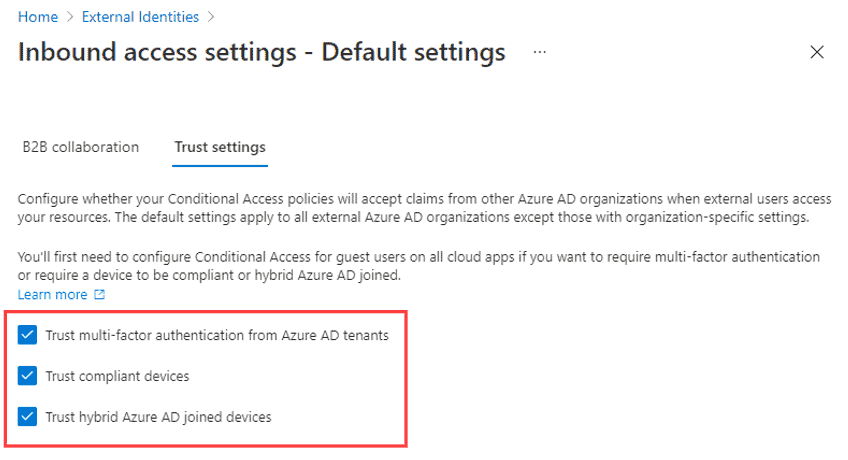Click the label text Trust multi-factor authentication from Azure AD tenants
The image size is (848, 460).
(217, 335)
